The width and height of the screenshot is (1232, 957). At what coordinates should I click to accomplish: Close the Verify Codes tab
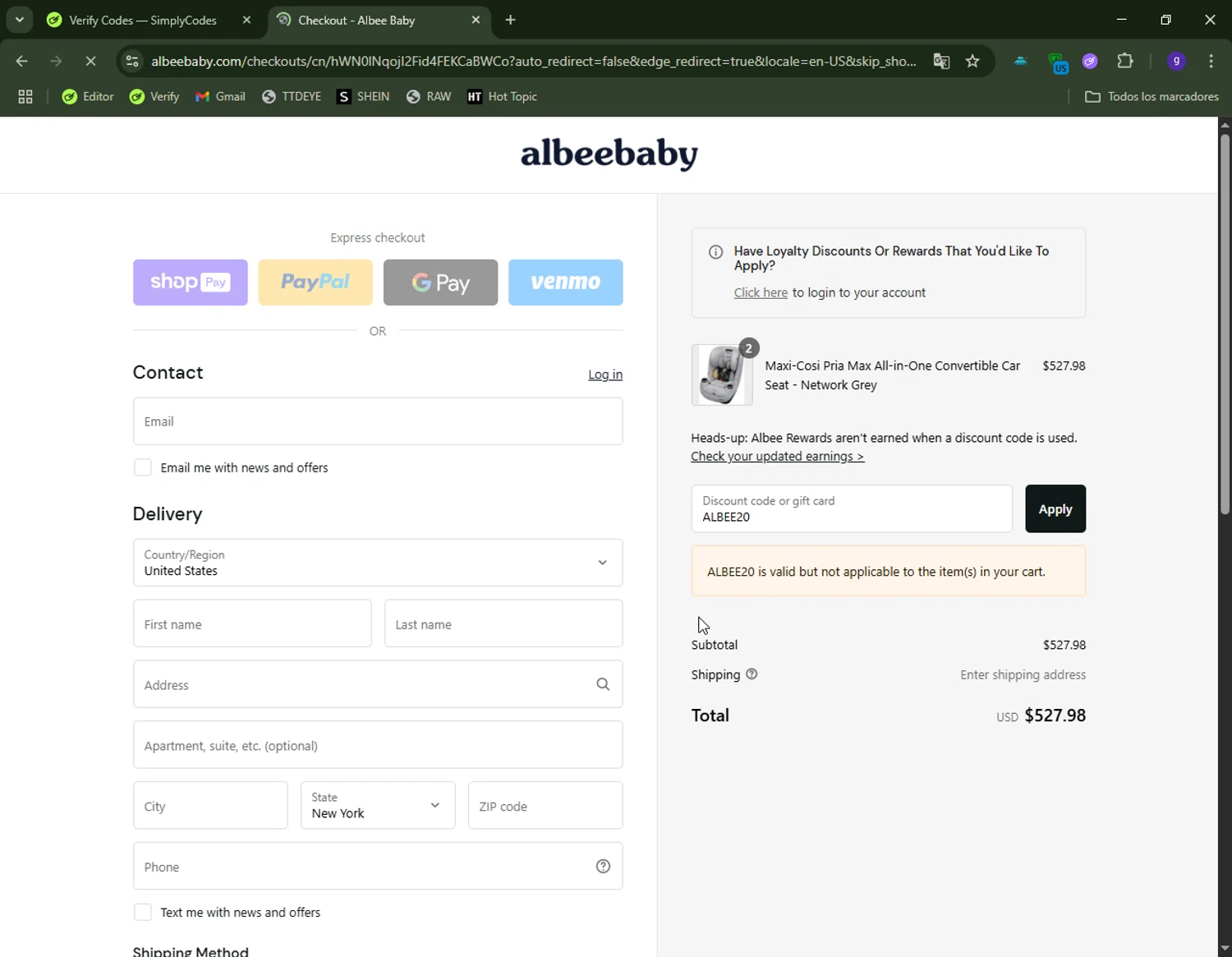(x=246, y=21)
